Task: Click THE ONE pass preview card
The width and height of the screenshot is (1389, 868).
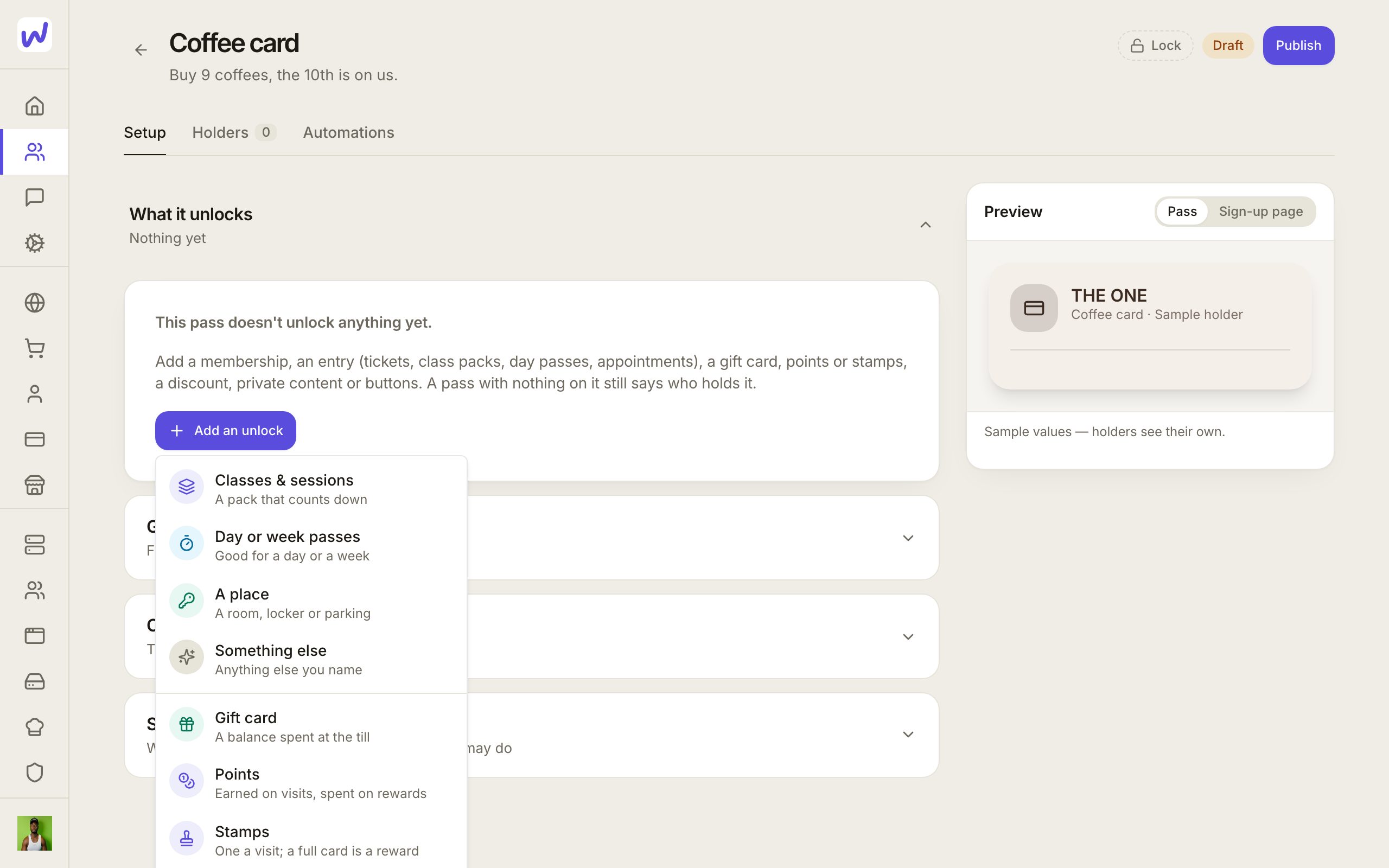Action: [x=1150, y=326]
